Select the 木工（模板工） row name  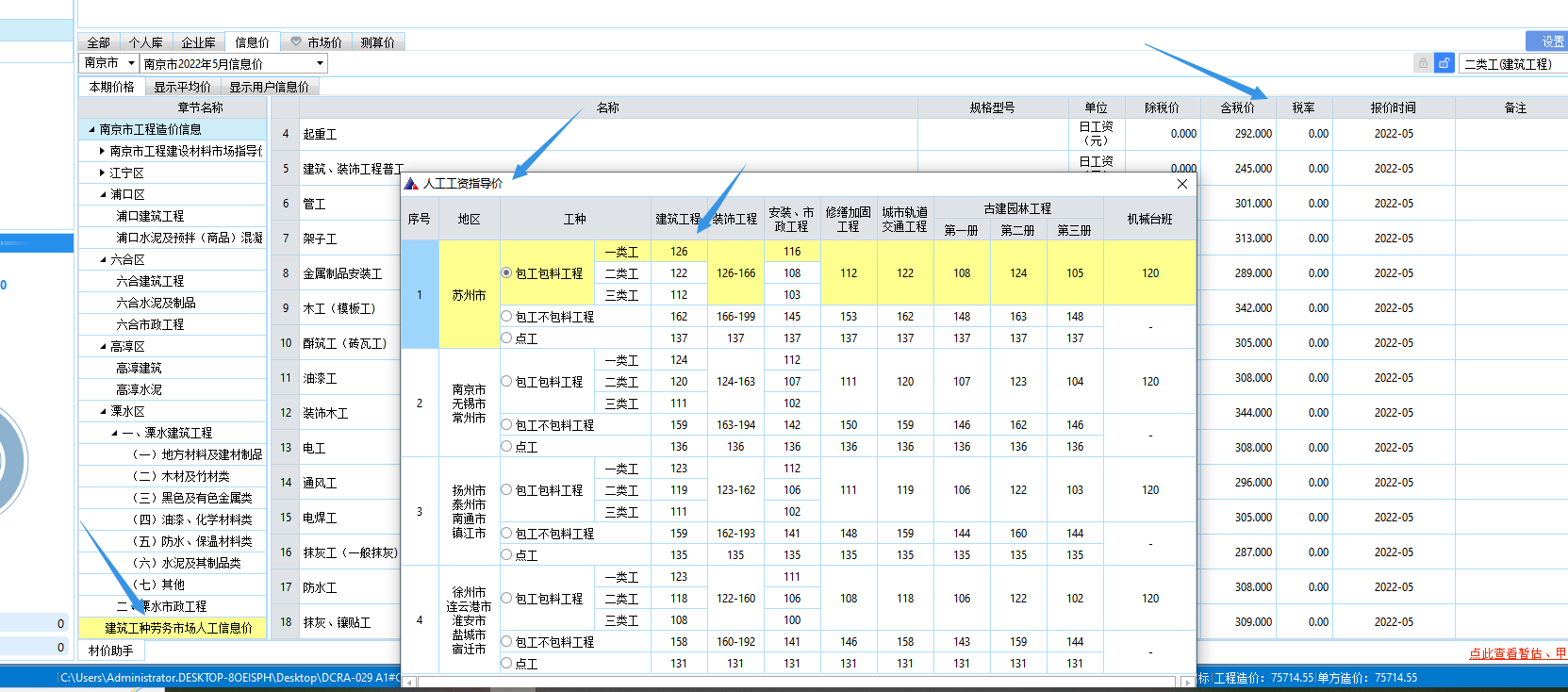[338, 308]
